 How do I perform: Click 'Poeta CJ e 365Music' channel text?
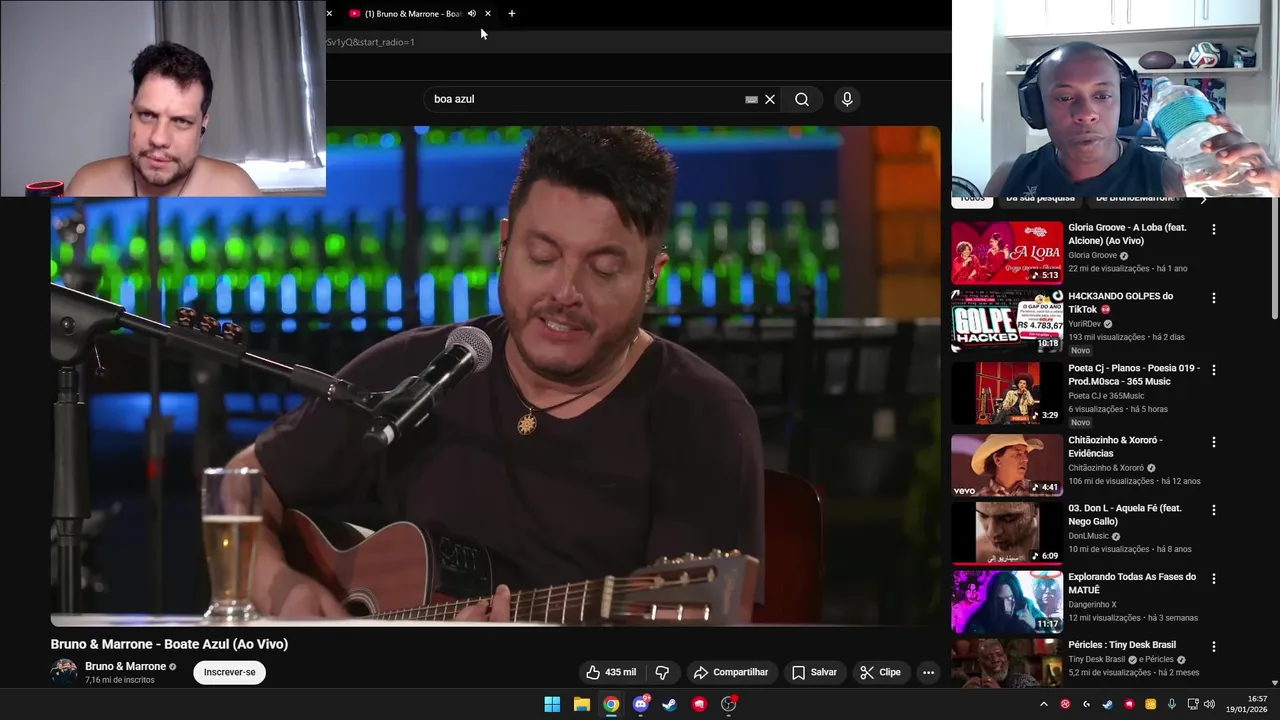pos(1106,396)
